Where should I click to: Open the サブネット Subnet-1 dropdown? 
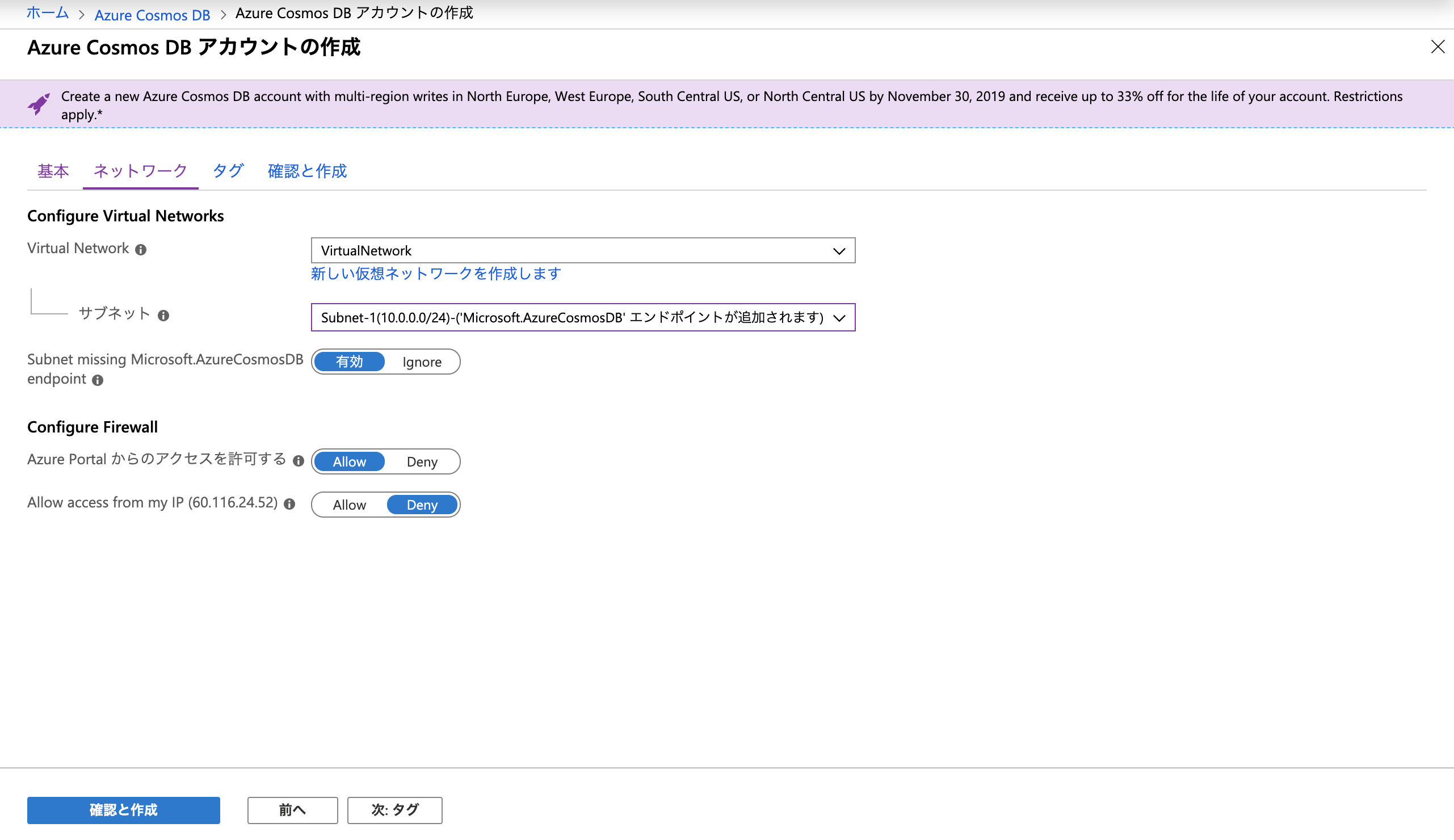pos(582,317)
